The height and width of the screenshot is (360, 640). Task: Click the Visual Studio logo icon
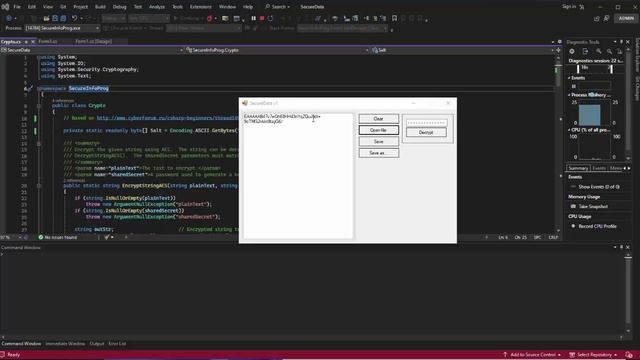tap(5, 7)
